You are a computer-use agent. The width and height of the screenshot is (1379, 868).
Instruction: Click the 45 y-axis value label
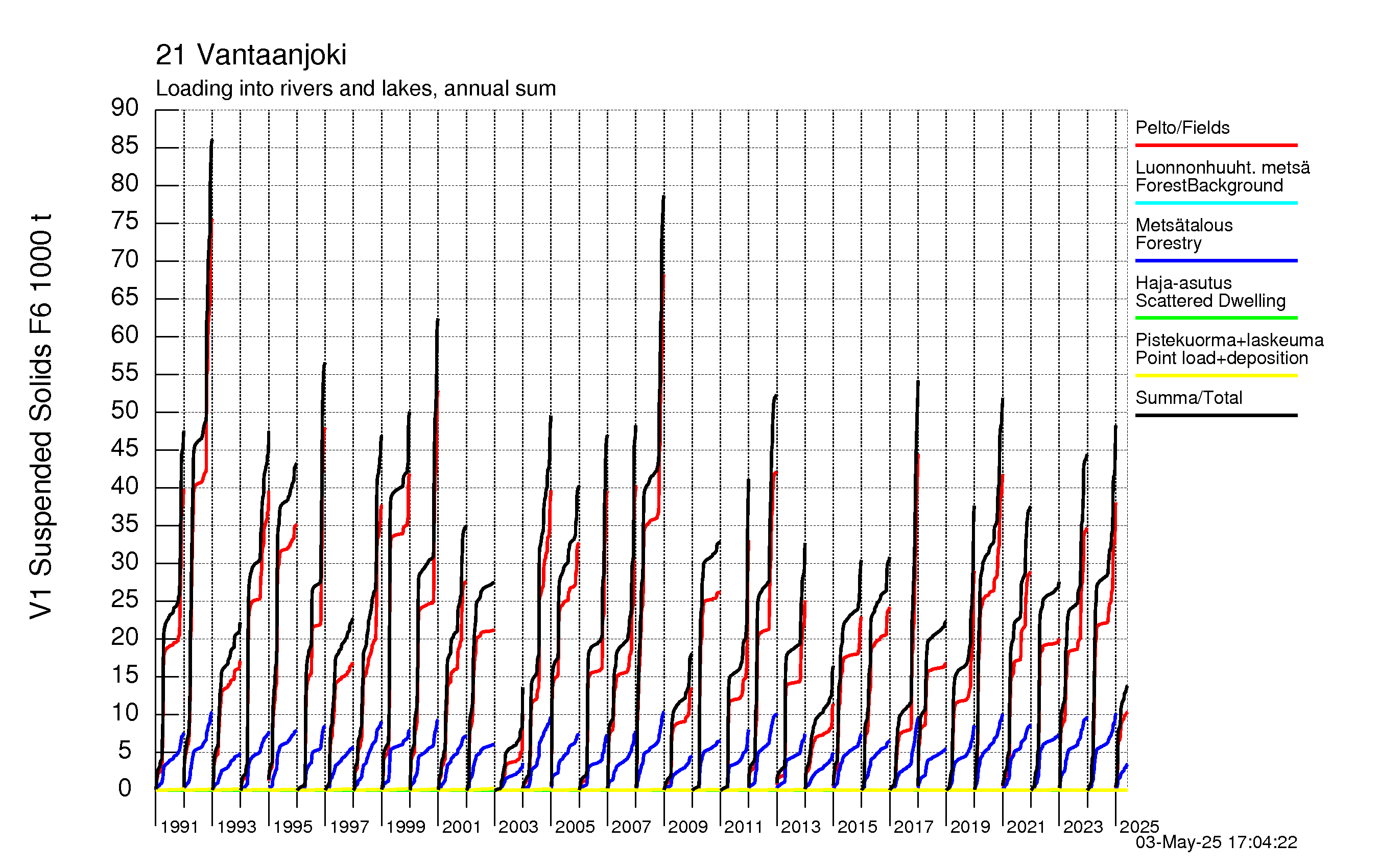(125, 448)
